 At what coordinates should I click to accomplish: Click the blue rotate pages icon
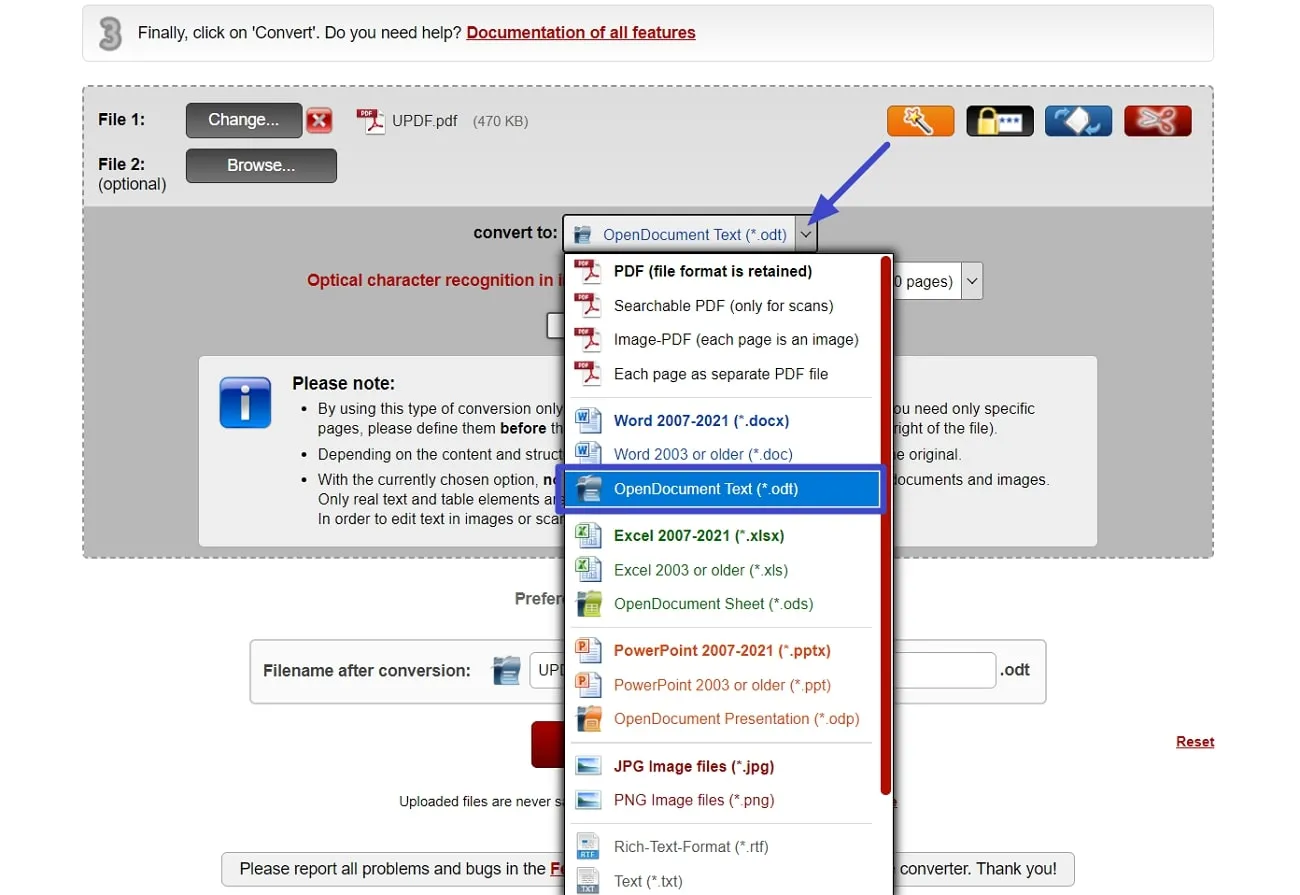(1078, 120)
